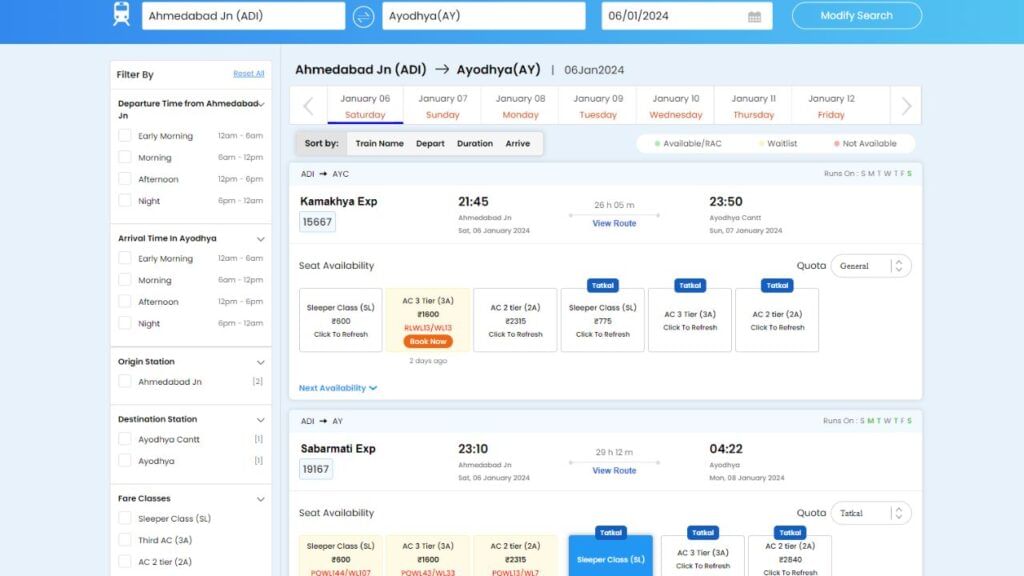Go to next dates arrow
The image size is (1024, 576).
pyautogui.click(x=906, y=106)
